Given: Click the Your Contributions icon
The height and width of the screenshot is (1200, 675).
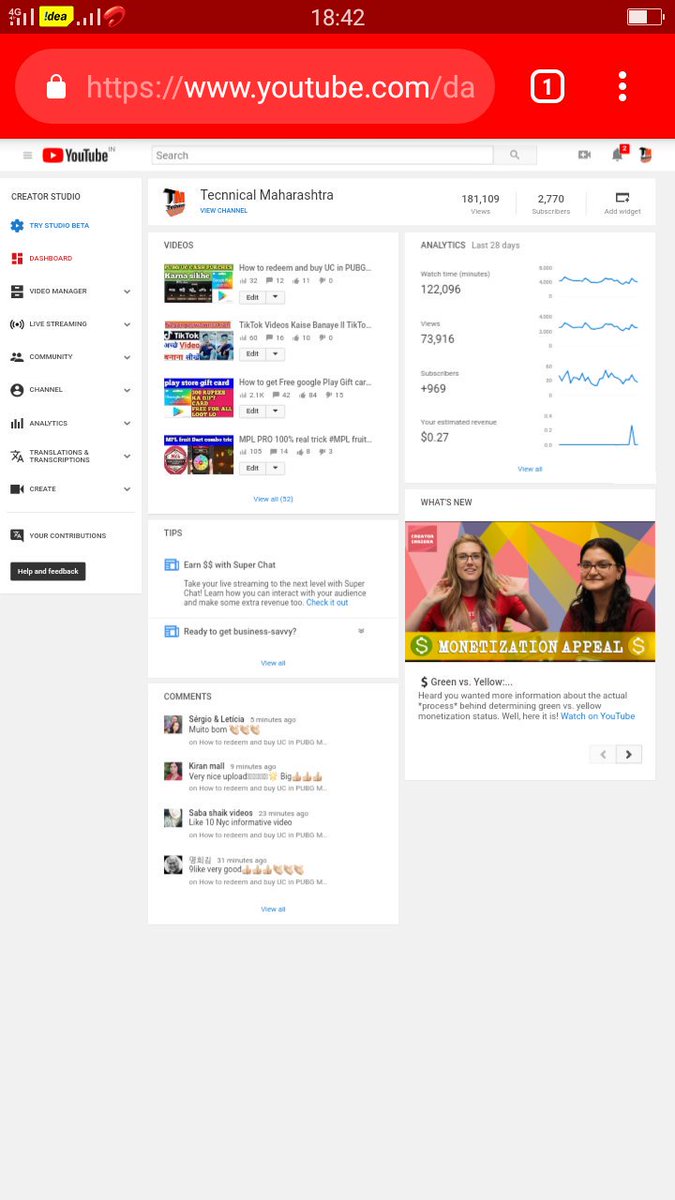Looking at the screenshot, I should (x=17, y=535).
